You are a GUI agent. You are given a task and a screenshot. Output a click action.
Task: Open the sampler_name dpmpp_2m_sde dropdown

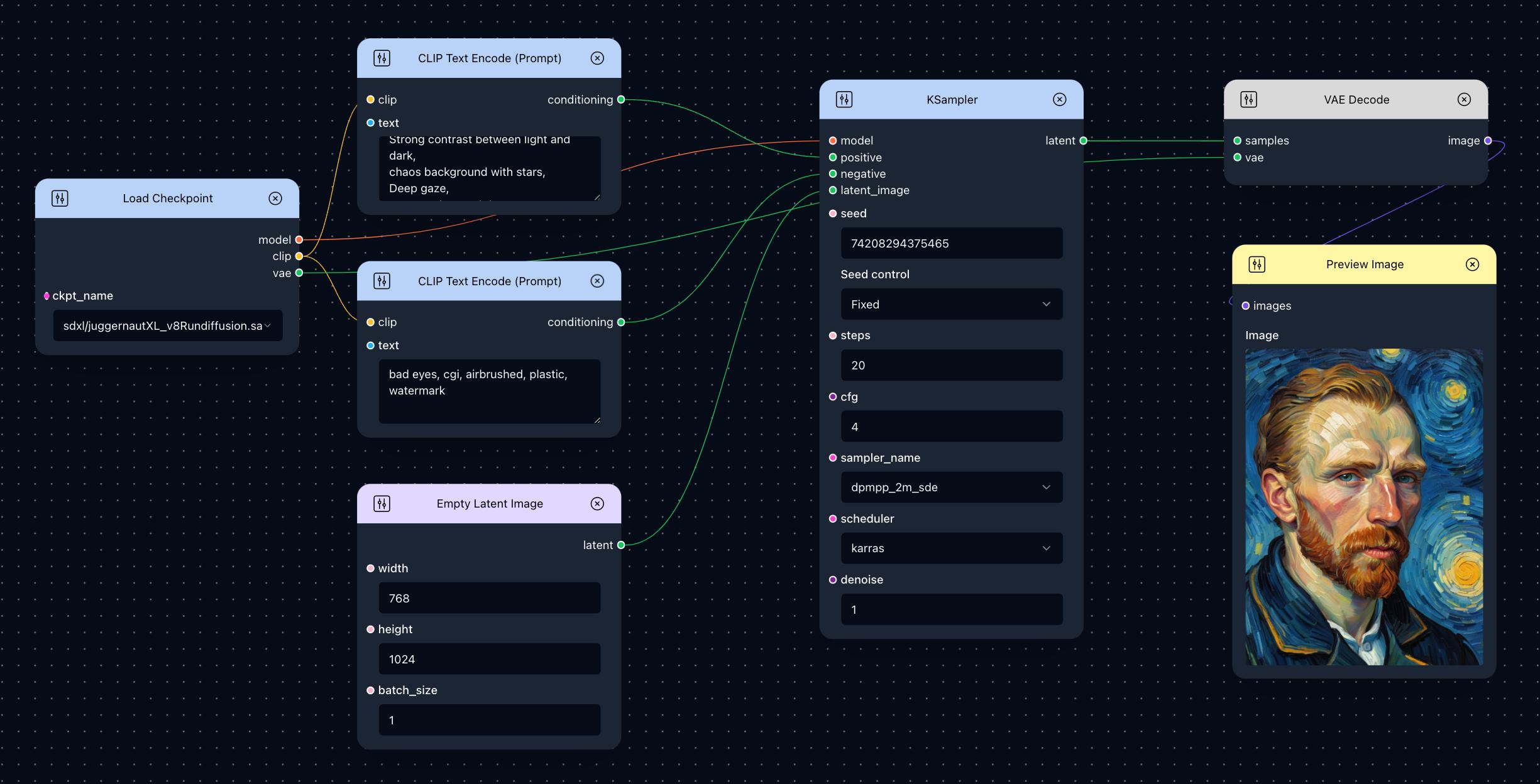[x=951, y=487]
